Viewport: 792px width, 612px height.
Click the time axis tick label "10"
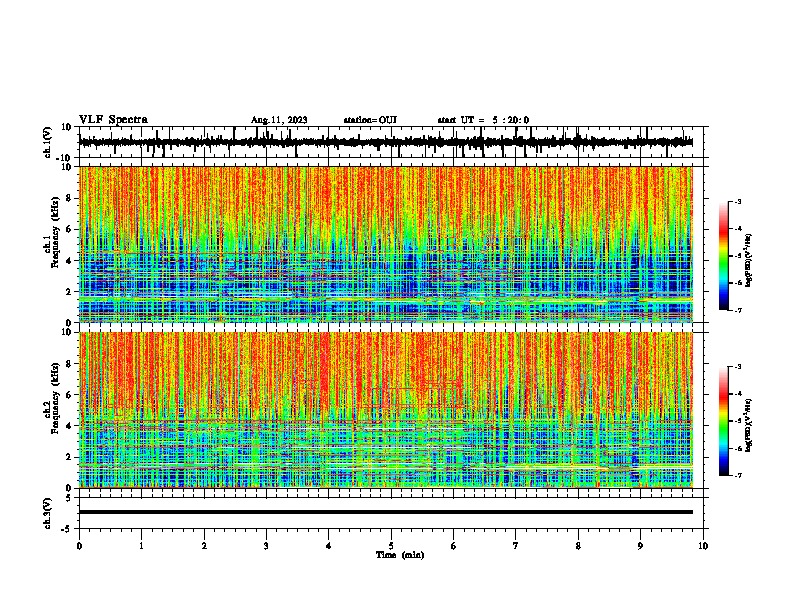coord(703,546)
